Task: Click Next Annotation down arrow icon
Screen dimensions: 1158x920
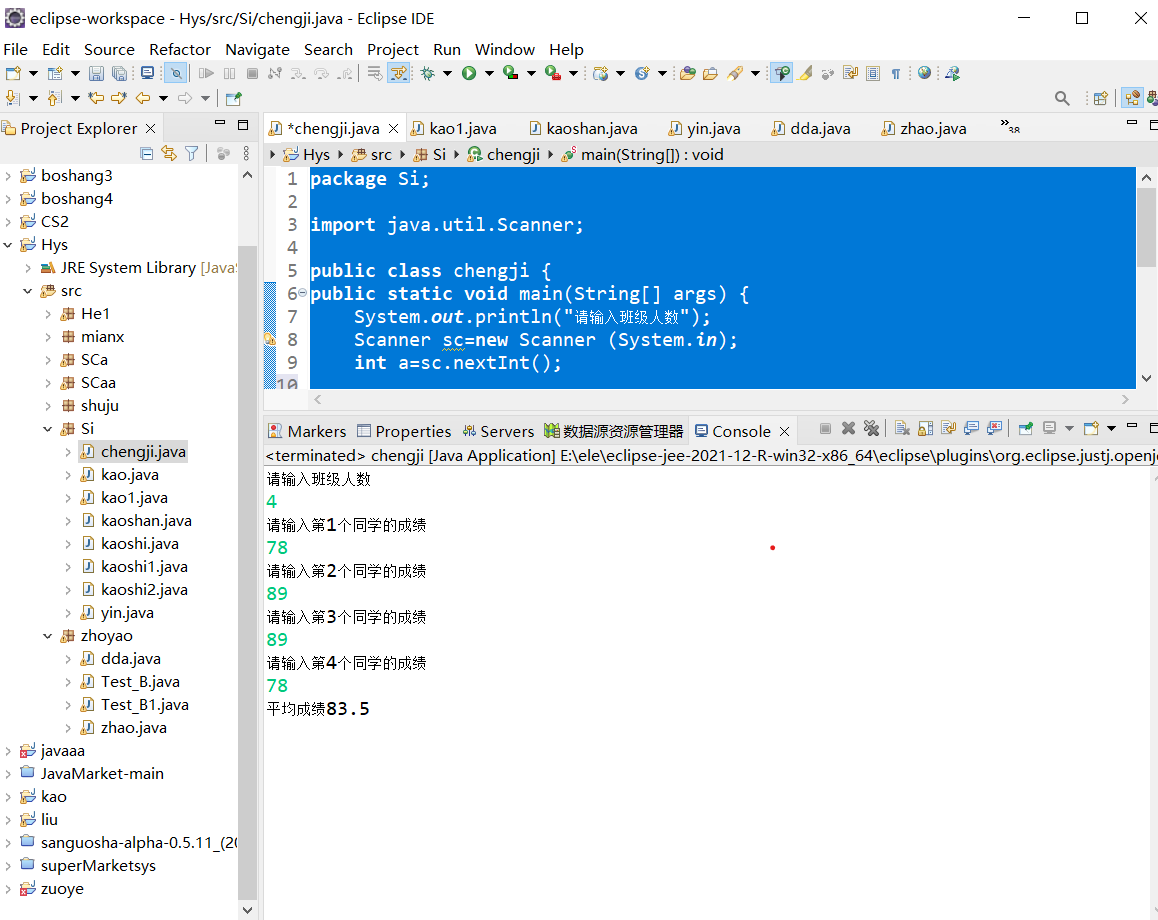Action: 13,97
